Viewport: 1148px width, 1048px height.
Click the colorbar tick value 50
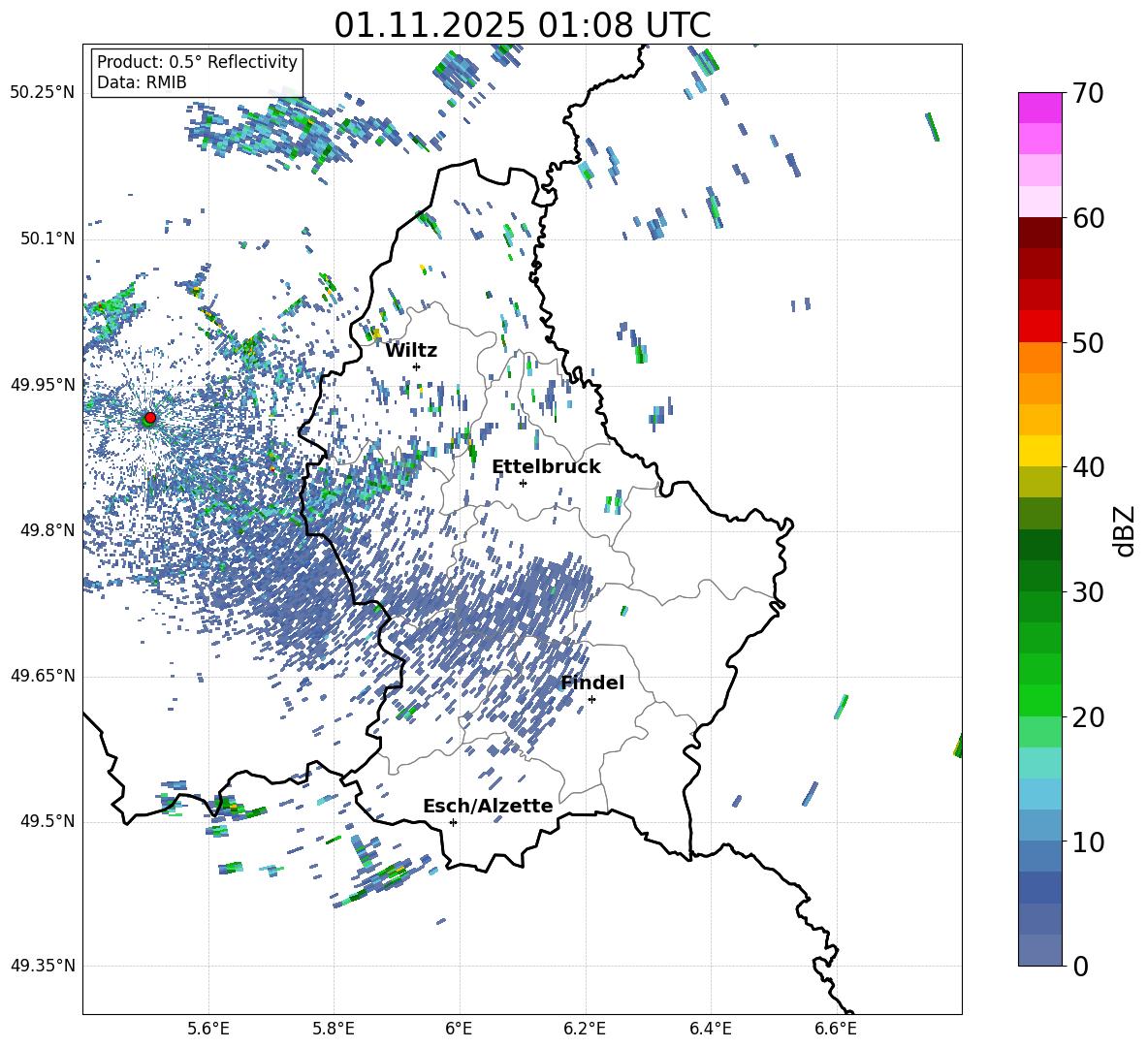[x=1087, y=343]
